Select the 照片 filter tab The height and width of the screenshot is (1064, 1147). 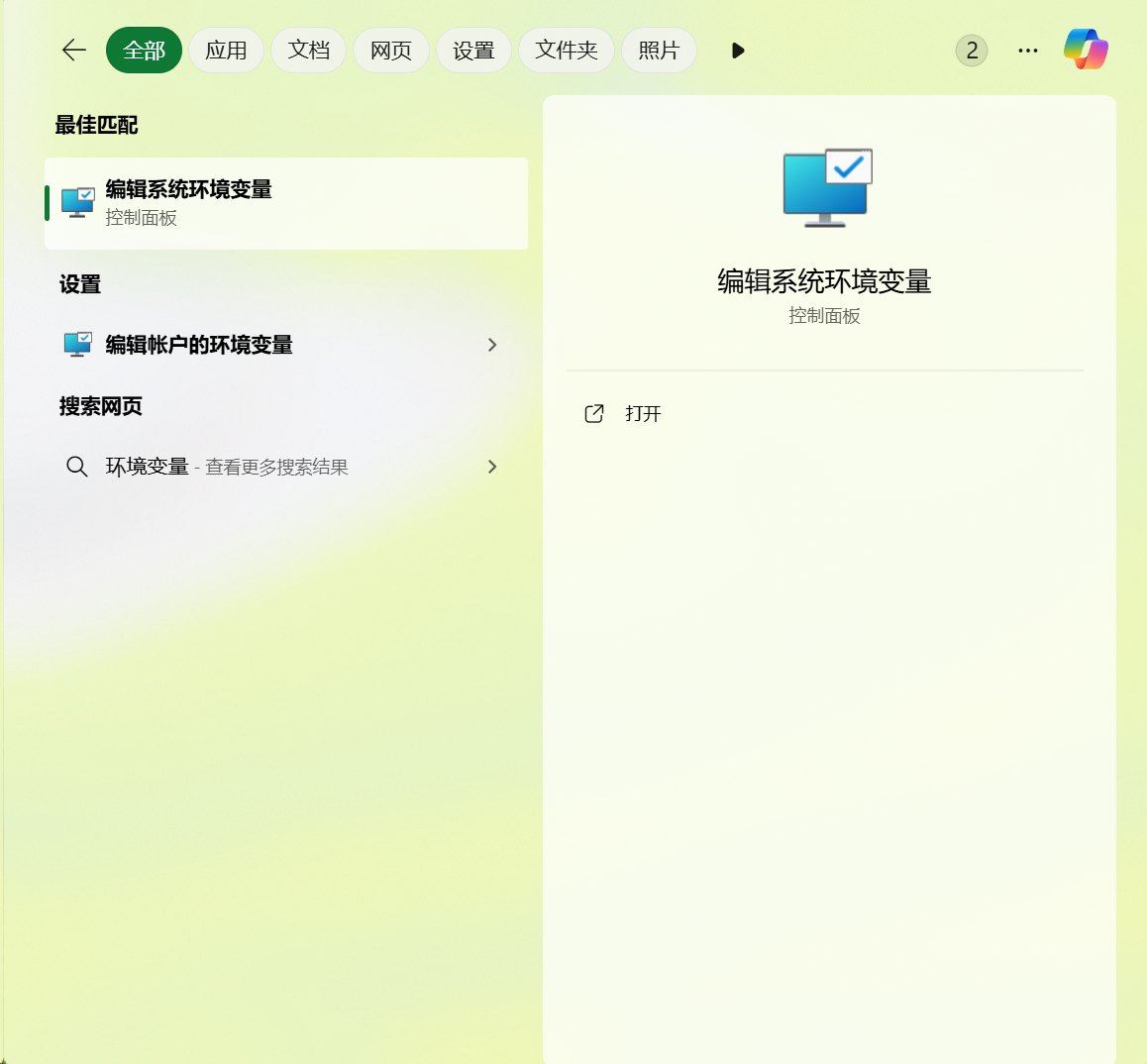tap(659, 51)
